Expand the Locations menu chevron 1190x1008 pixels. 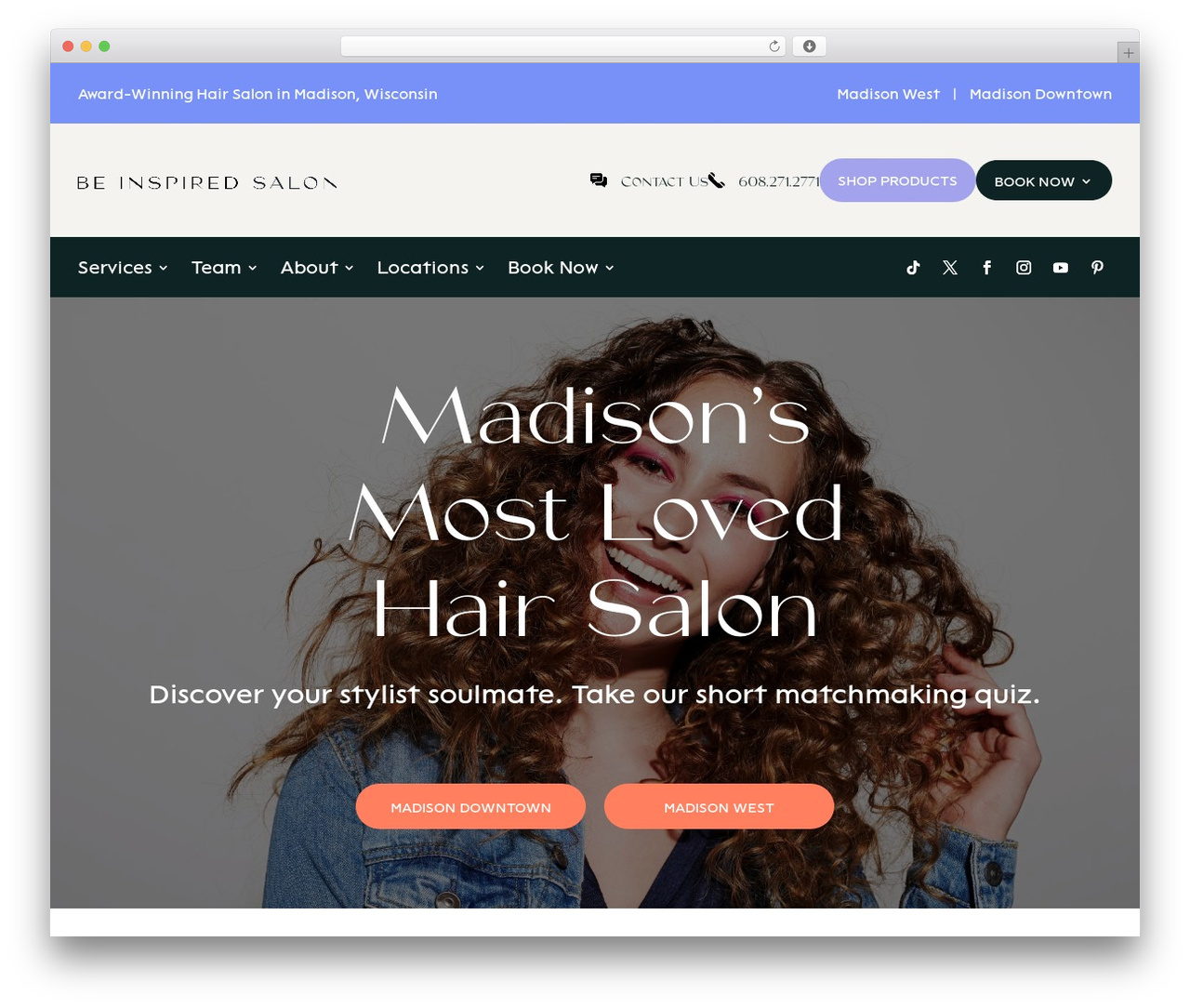480,268
